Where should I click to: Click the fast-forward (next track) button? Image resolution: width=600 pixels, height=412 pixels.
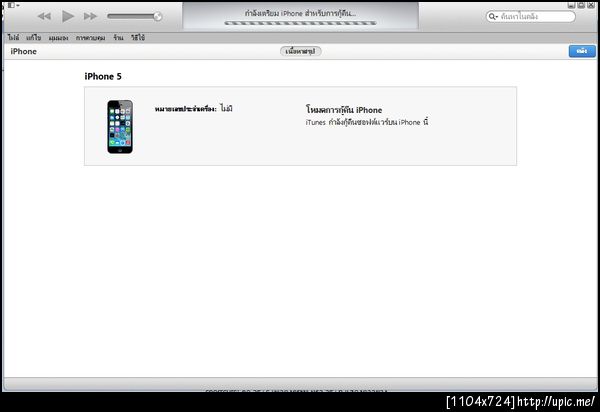tap(90, 16)
